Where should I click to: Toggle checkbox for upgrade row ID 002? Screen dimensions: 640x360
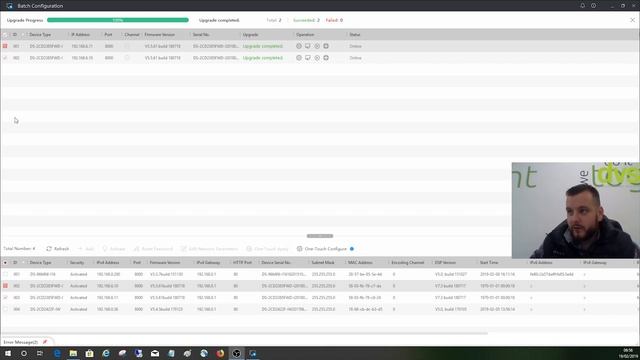pyautogui.click(x=5, y=58)
